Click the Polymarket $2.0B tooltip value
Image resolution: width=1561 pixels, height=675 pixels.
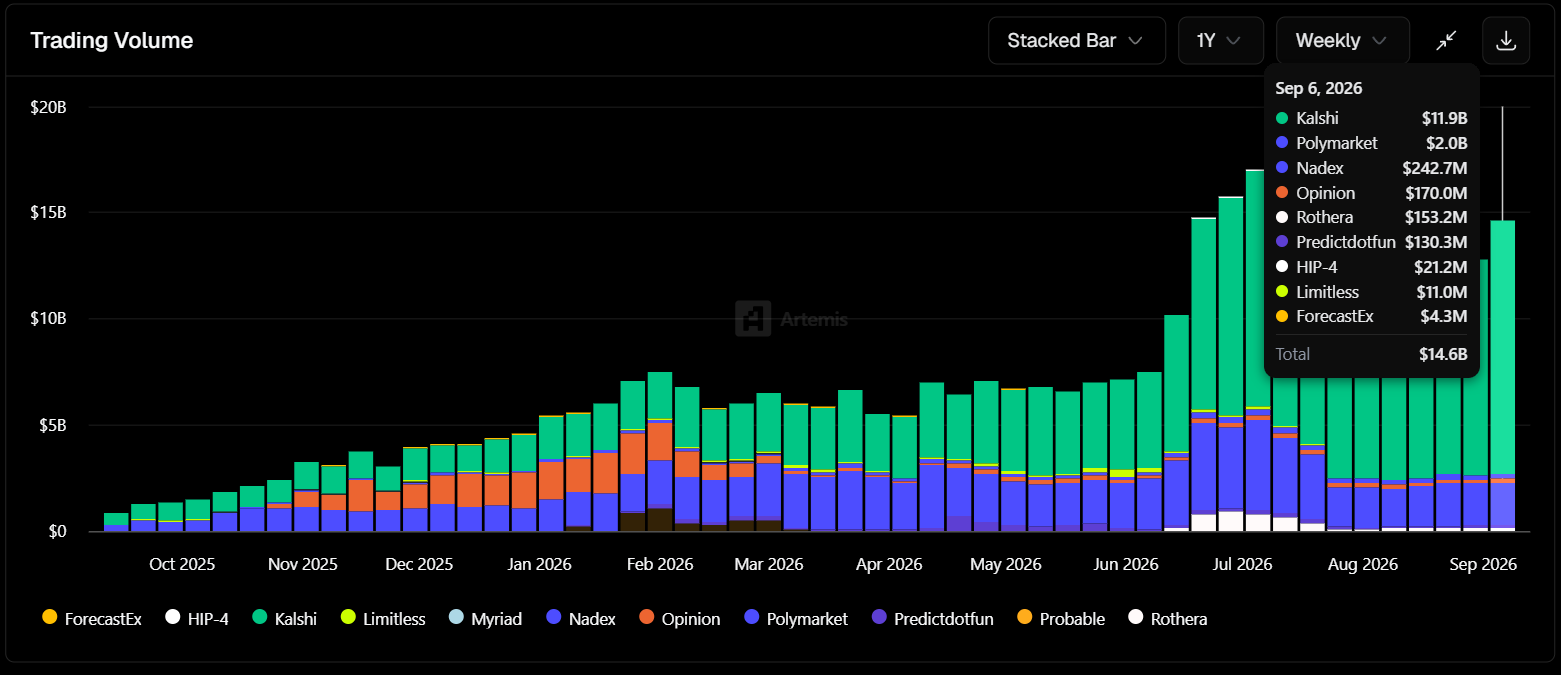(1447, 143)
